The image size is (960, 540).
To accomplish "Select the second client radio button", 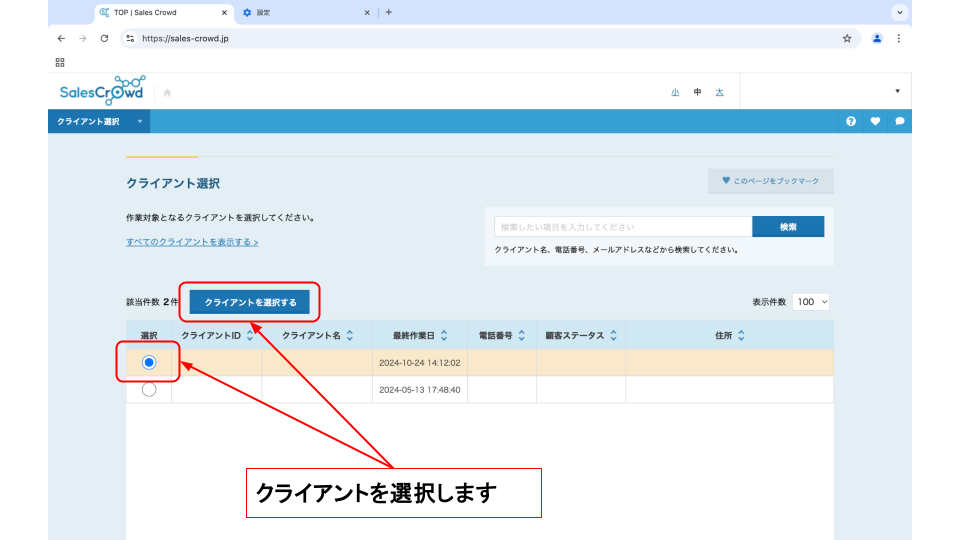I will click(149, 390).
